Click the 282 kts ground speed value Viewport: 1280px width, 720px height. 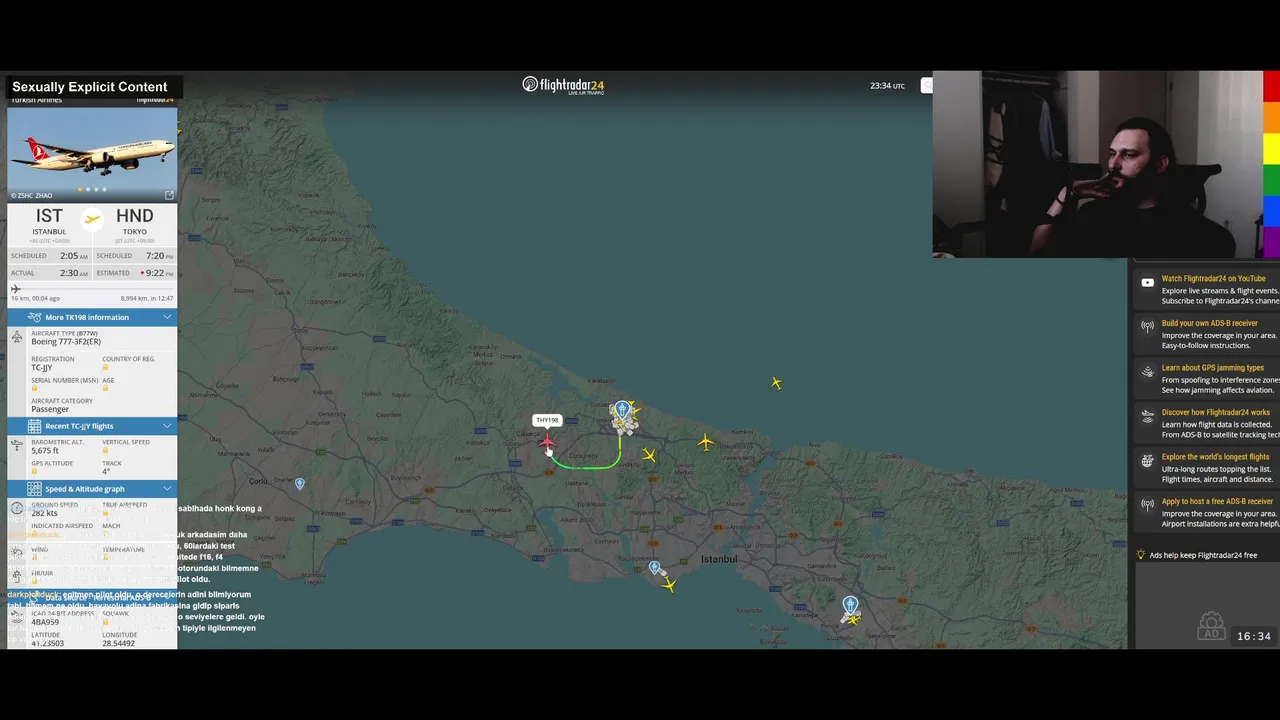point(44,513)
